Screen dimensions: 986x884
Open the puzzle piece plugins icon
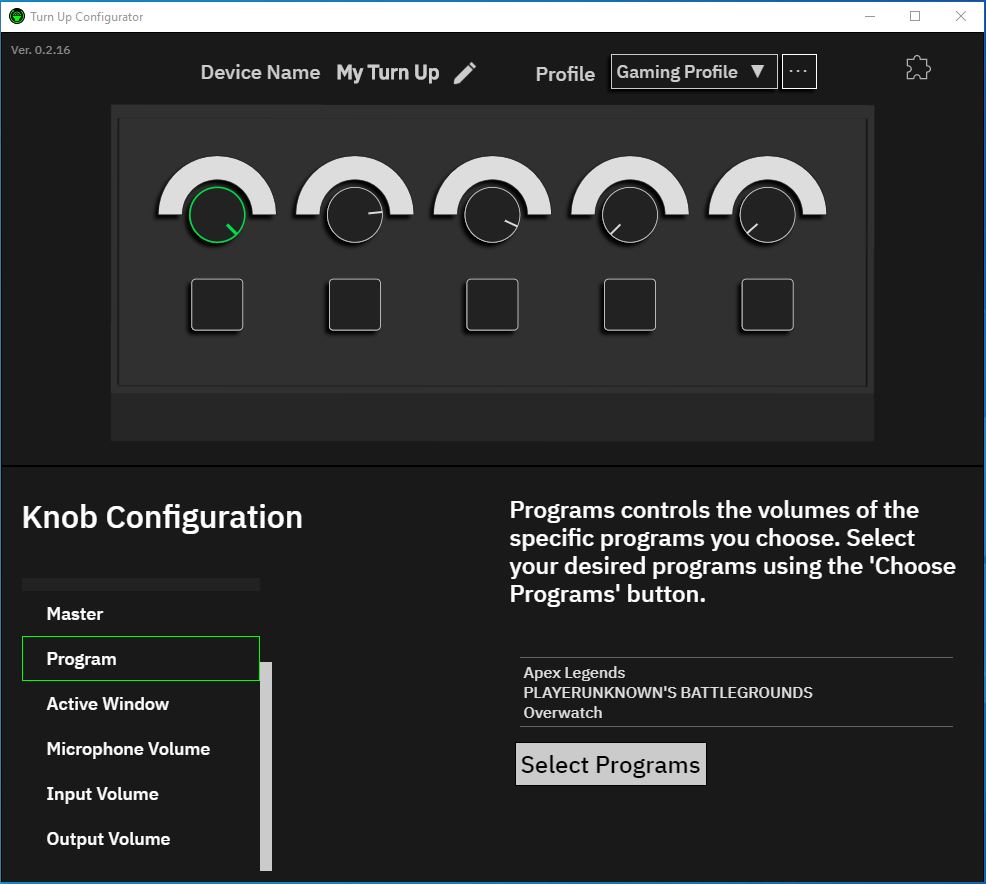point(917,68)
